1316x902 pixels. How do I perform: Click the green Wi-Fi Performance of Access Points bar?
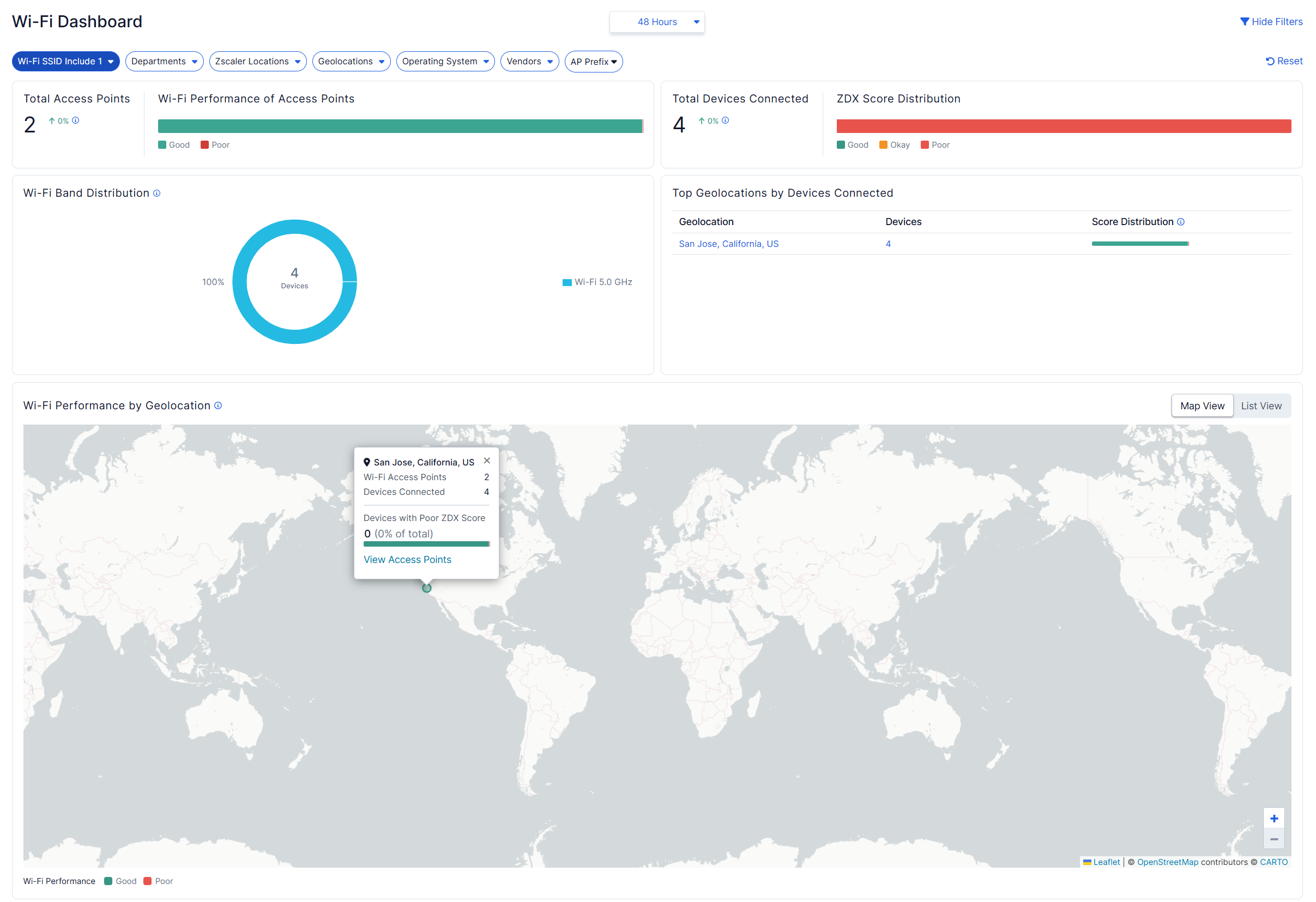tap(400, 126)
